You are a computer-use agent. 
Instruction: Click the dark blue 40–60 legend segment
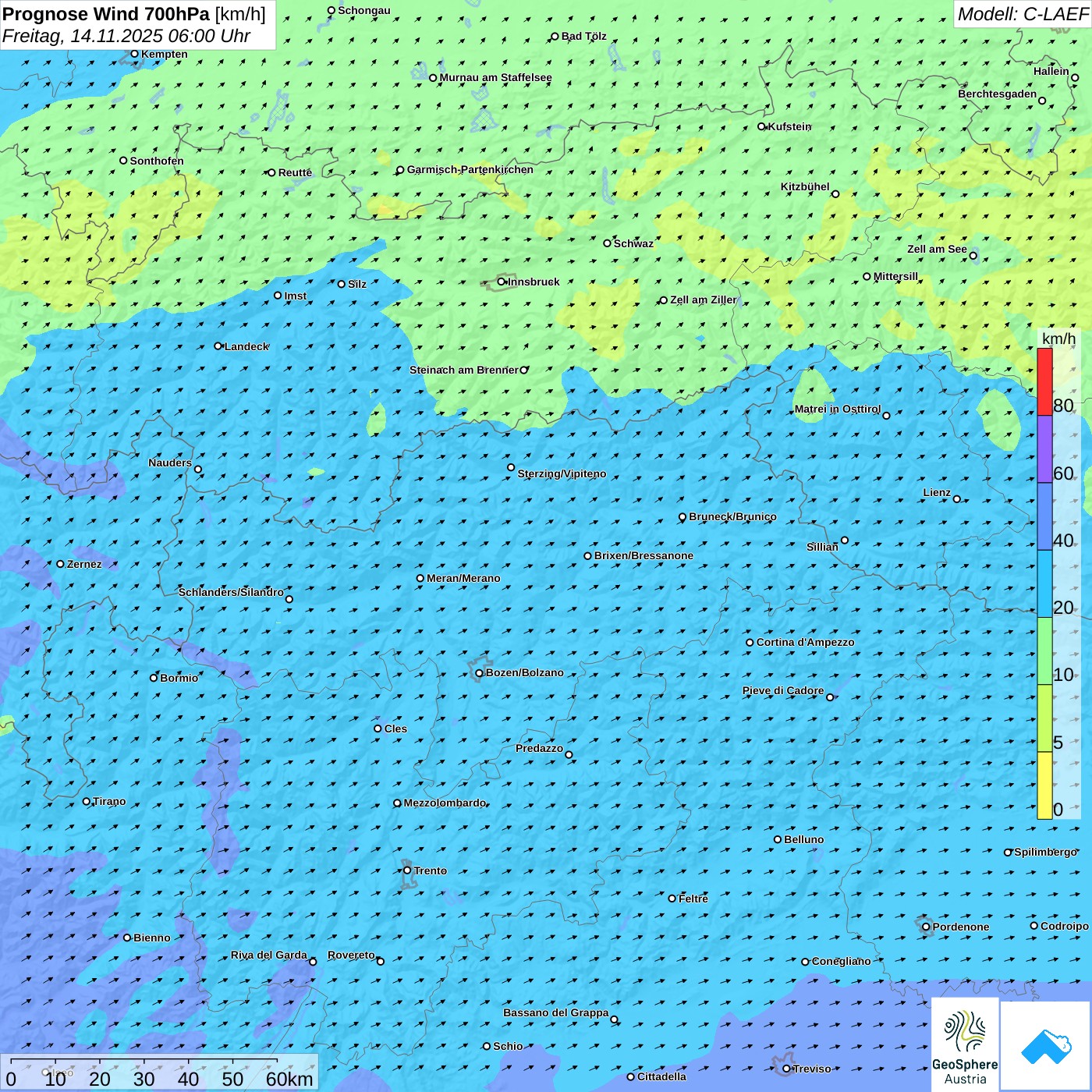1044,516
